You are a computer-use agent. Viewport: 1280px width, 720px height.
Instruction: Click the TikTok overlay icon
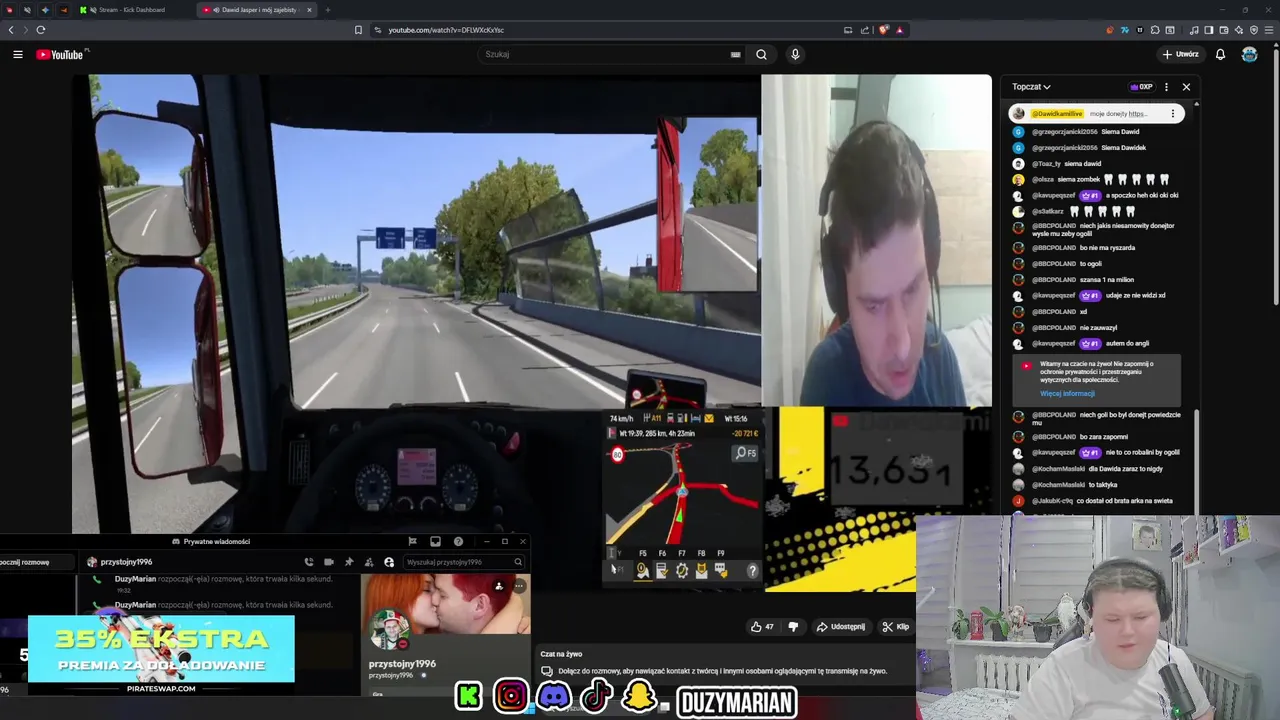tap(596, 696)
